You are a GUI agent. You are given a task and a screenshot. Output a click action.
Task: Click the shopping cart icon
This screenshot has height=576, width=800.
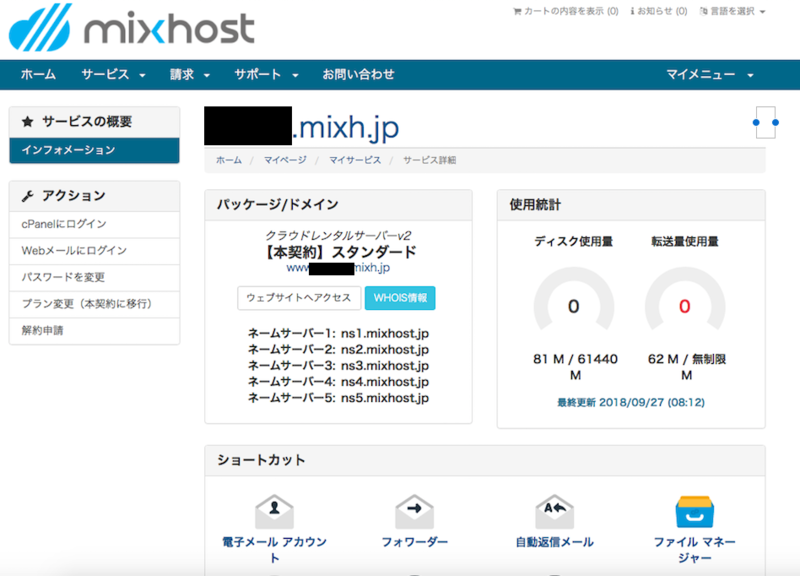[517, 11]
